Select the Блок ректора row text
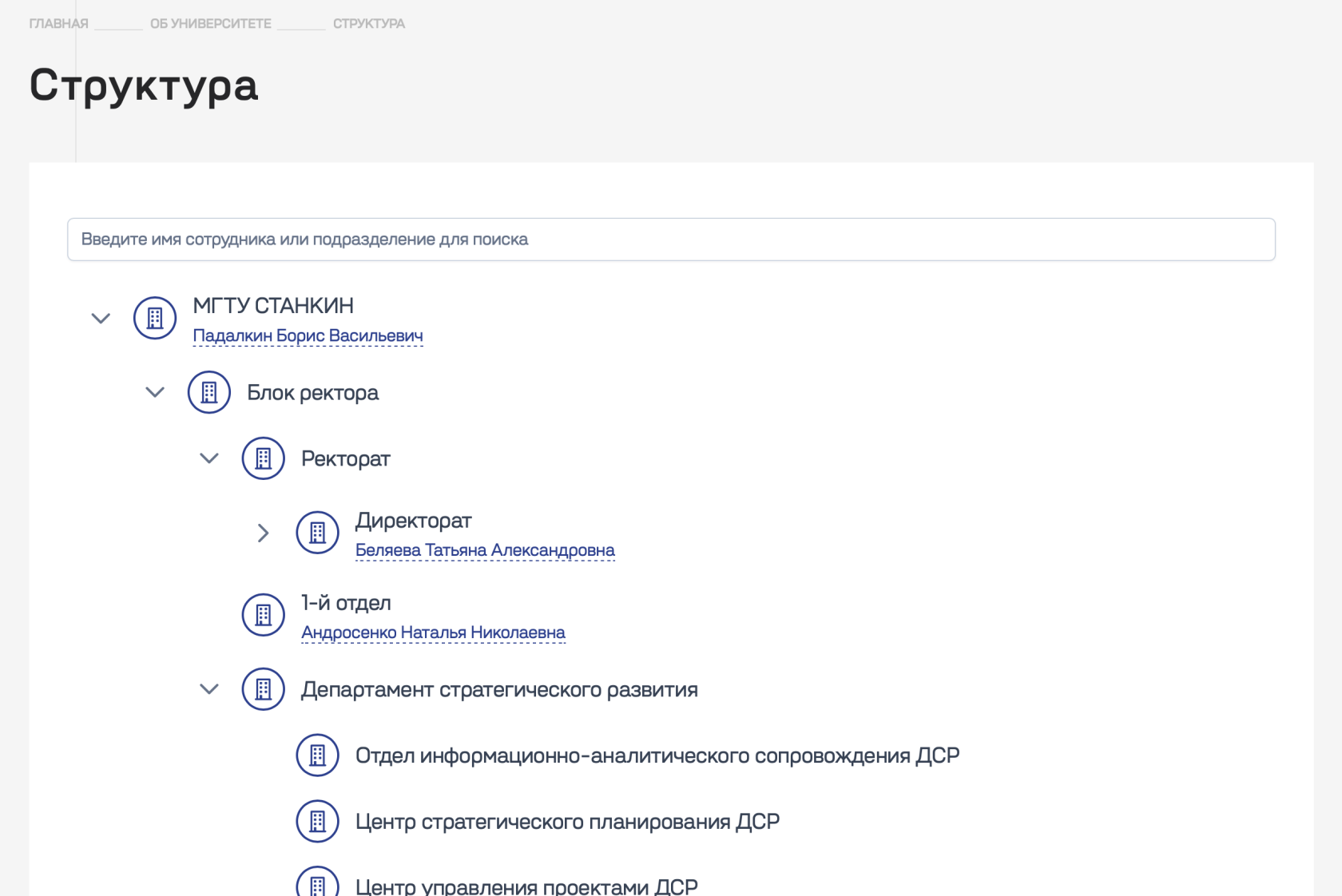 point(312,393)
